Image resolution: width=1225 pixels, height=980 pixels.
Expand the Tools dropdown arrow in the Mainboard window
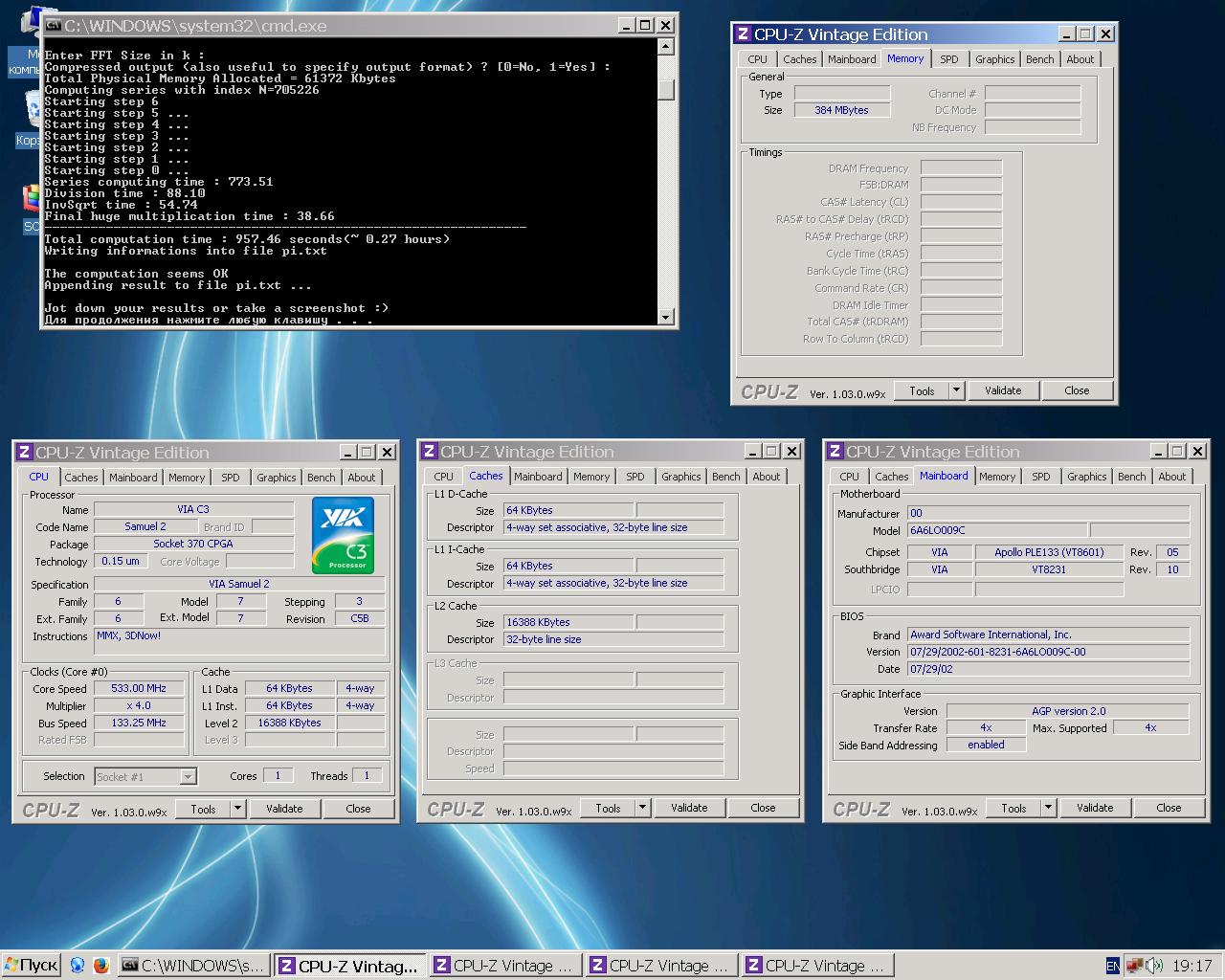point(1048,808)
